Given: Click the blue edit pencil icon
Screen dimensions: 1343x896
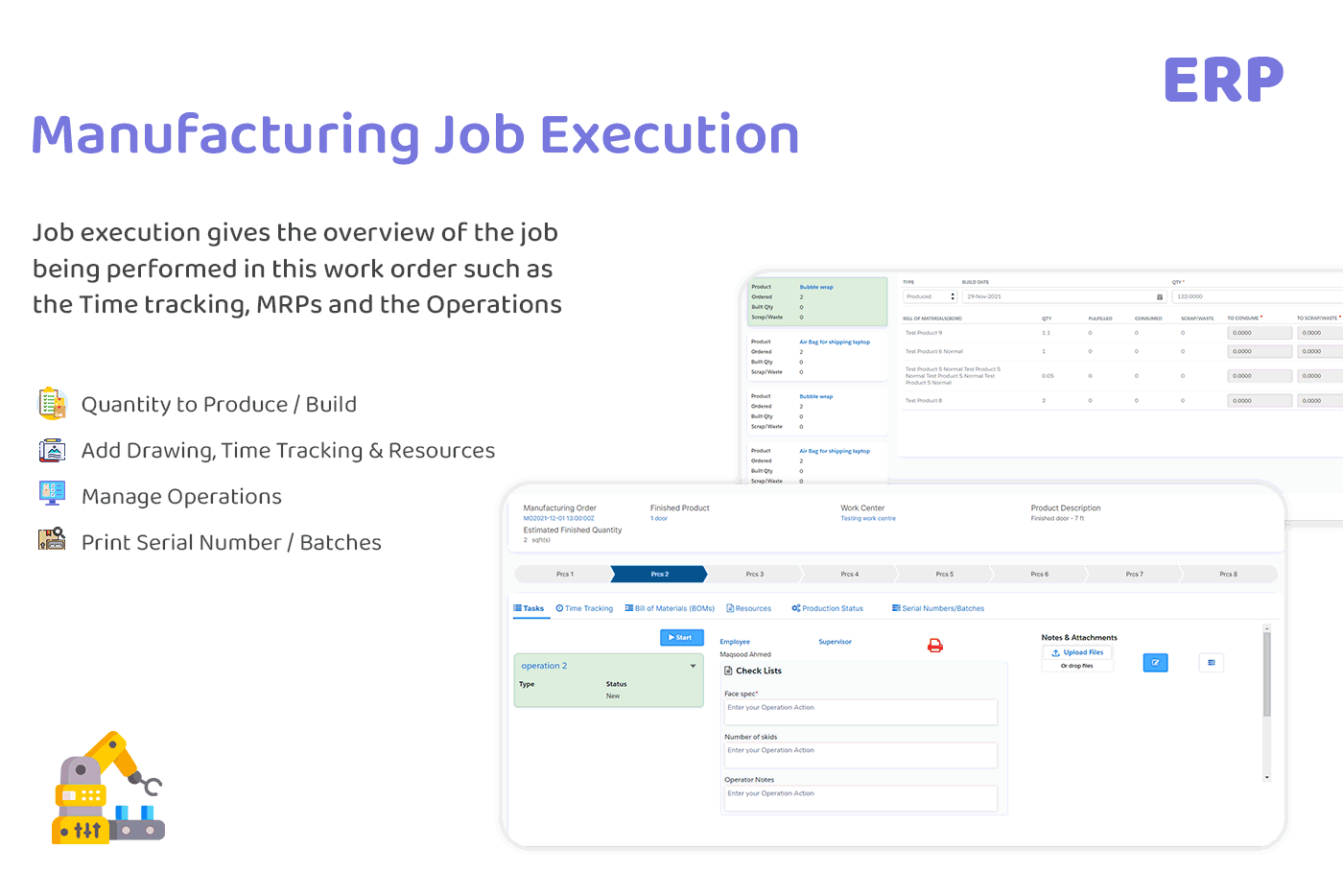Looking at the screenshot, I should pos(1155,662).
